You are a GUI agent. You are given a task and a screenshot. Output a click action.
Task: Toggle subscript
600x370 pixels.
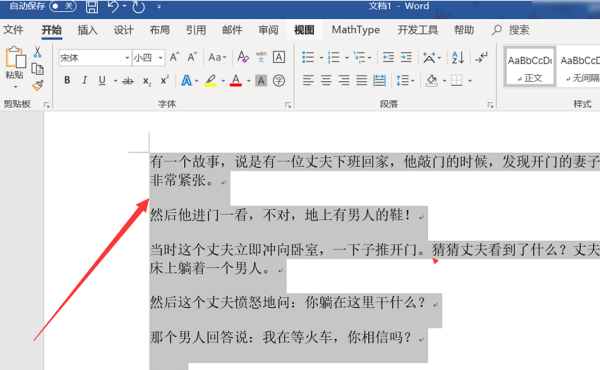pos(147,81)
